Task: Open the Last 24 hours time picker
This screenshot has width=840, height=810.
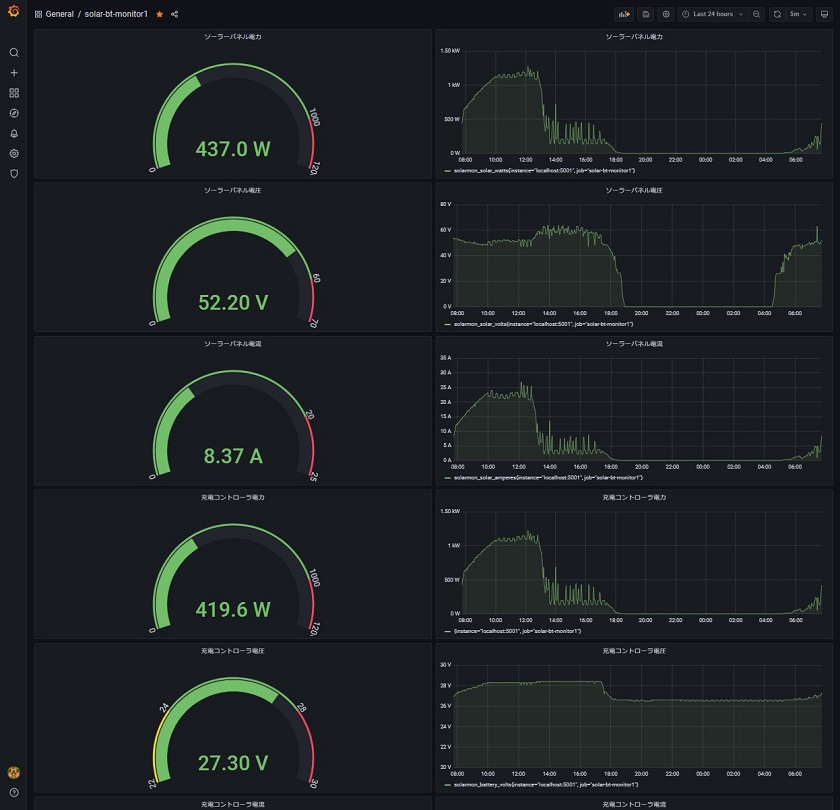Action: coord(712,14)
